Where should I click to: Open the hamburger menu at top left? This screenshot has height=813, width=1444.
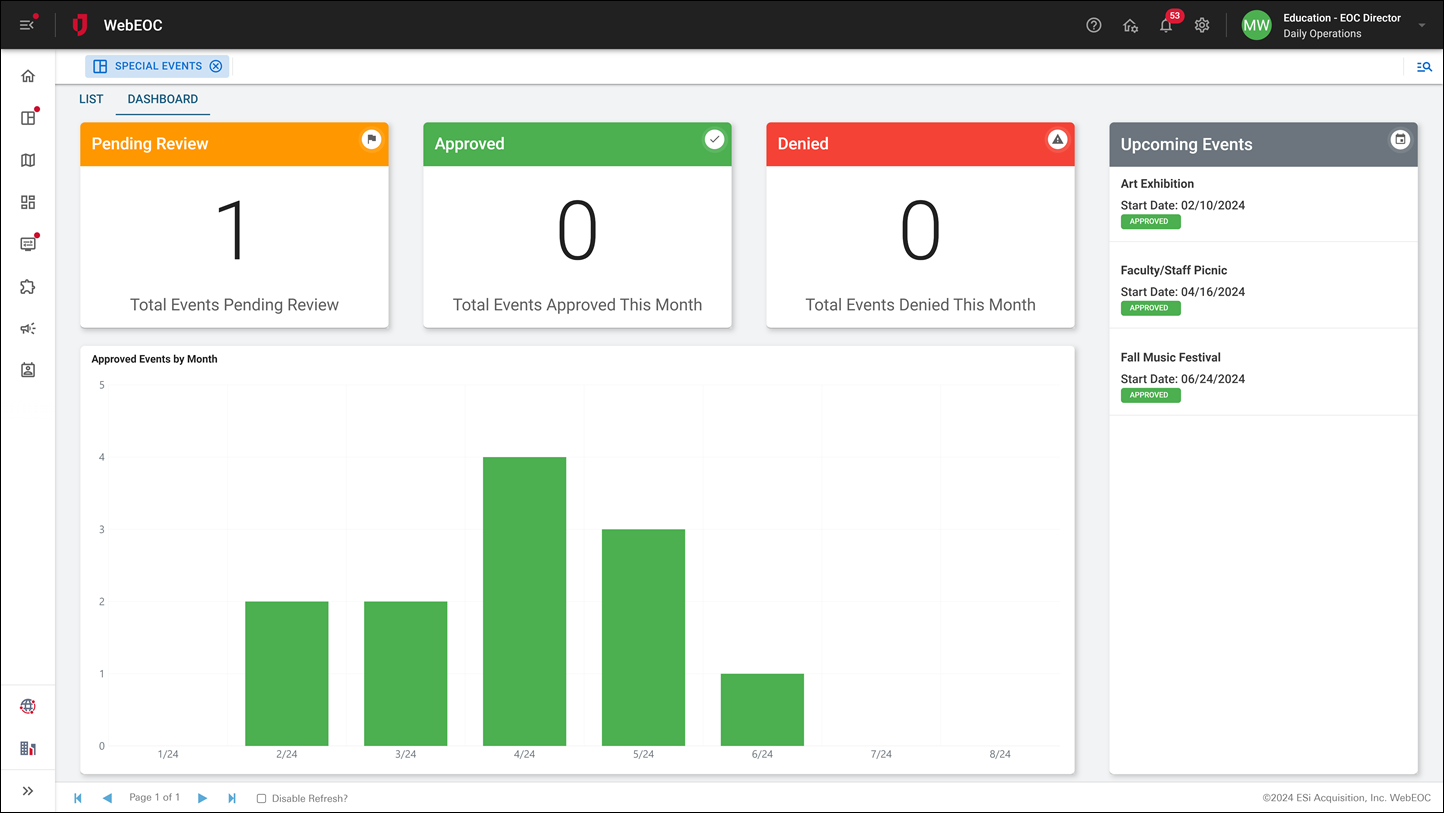click(x=27, y=25)
